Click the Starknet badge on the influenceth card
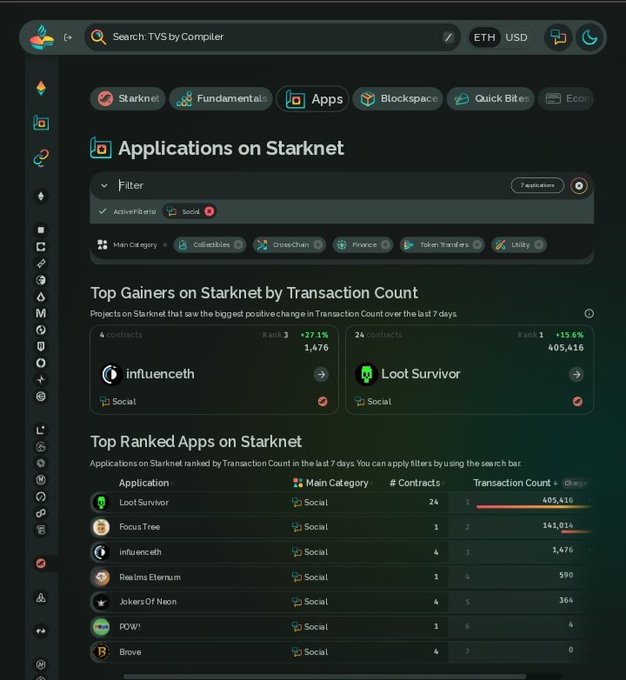Screen dimensions: 626x680 [322, 402]
